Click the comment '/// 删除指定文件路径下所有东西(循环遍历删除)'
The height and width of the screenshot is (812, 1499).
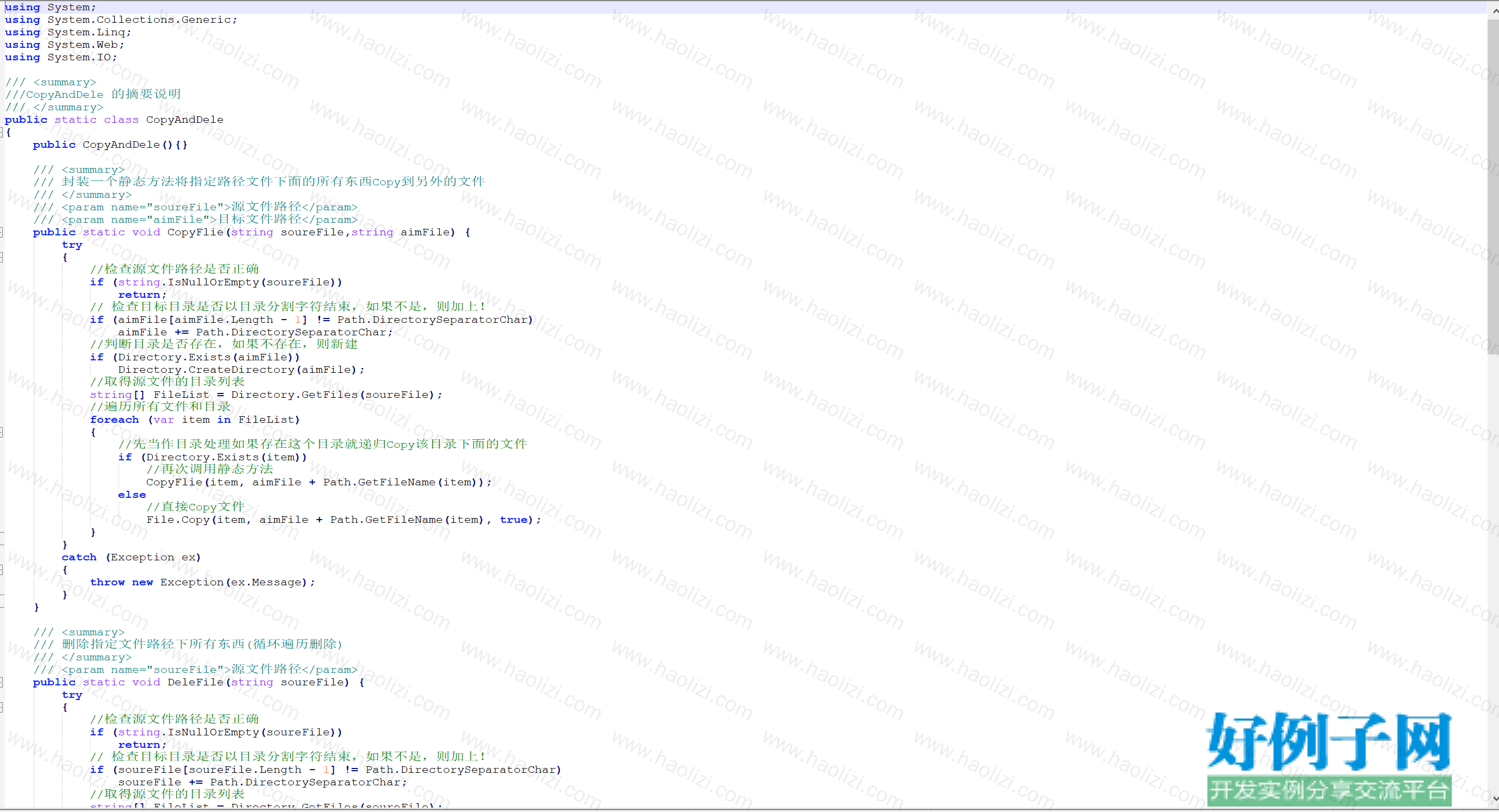188,645
